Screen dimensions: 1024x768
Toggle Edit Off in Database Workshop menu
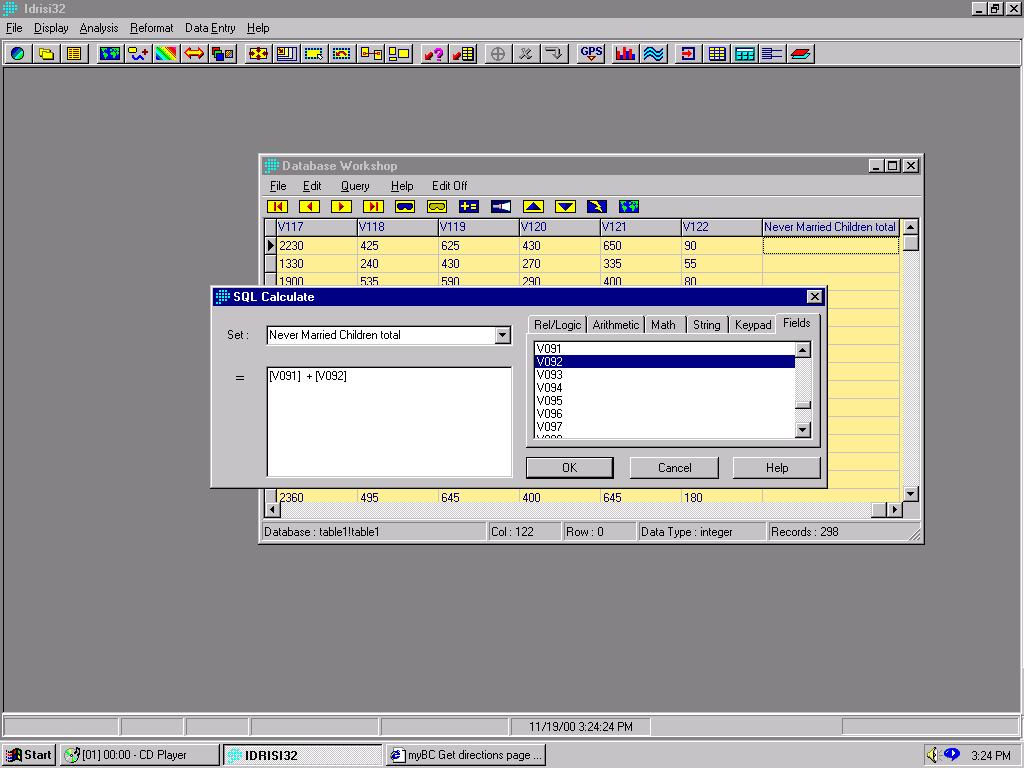449,186
